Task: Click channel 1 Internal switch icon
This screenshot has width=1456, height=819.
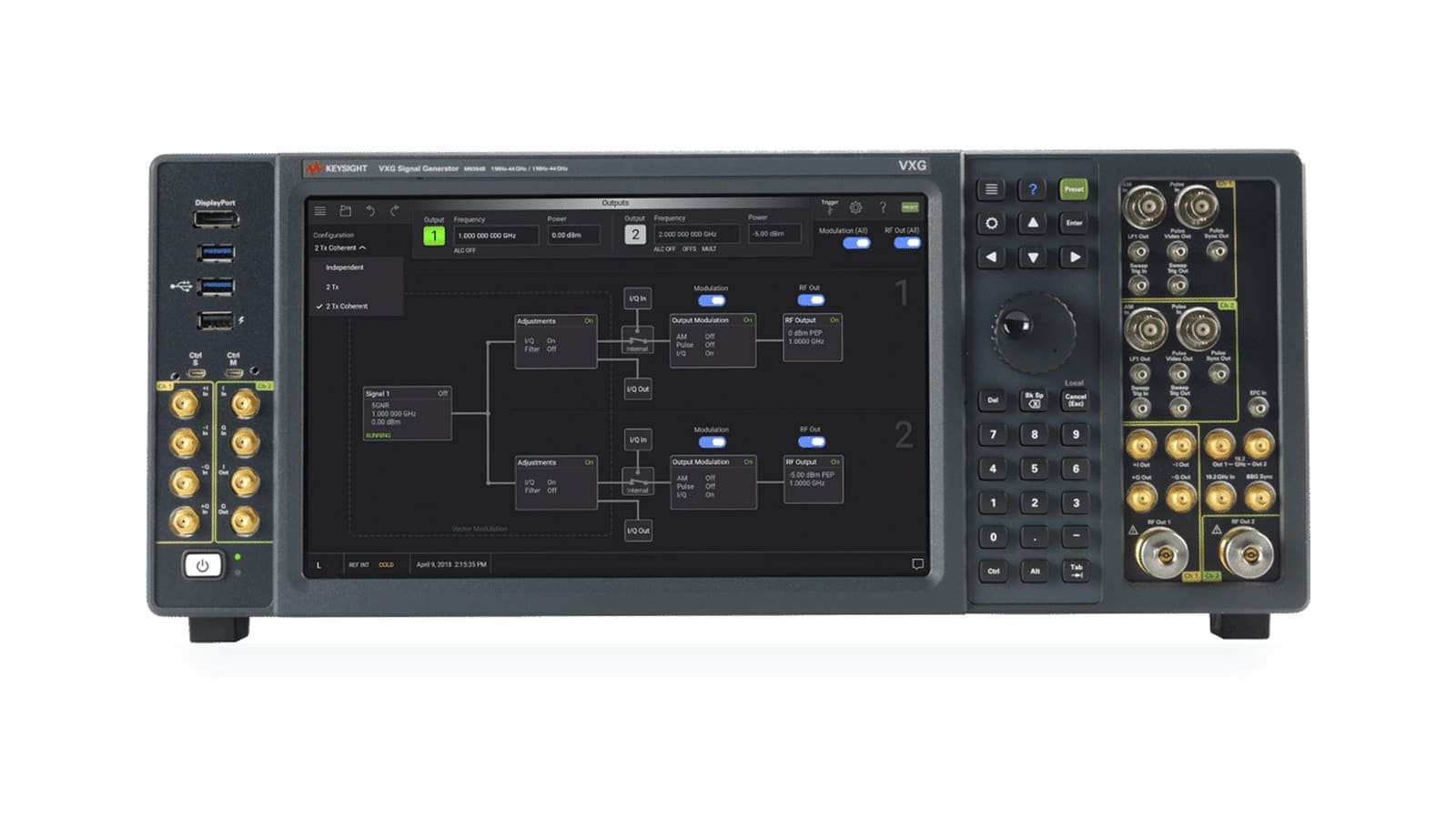Action: (637, 341)
